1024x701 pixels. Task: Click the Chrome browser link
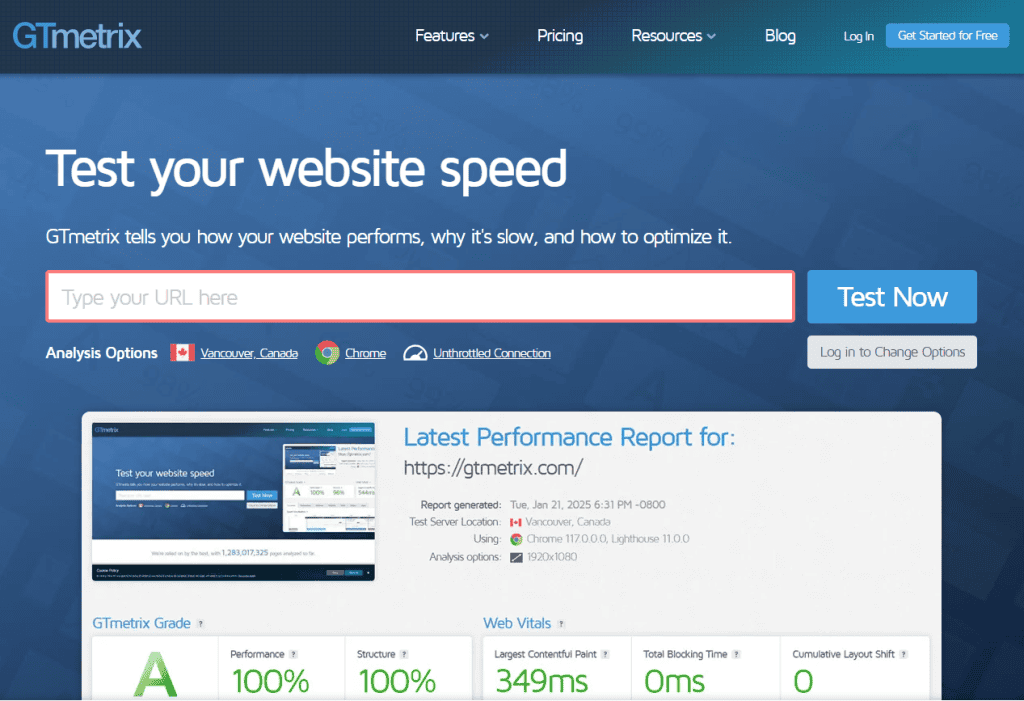tap(365, 353)
